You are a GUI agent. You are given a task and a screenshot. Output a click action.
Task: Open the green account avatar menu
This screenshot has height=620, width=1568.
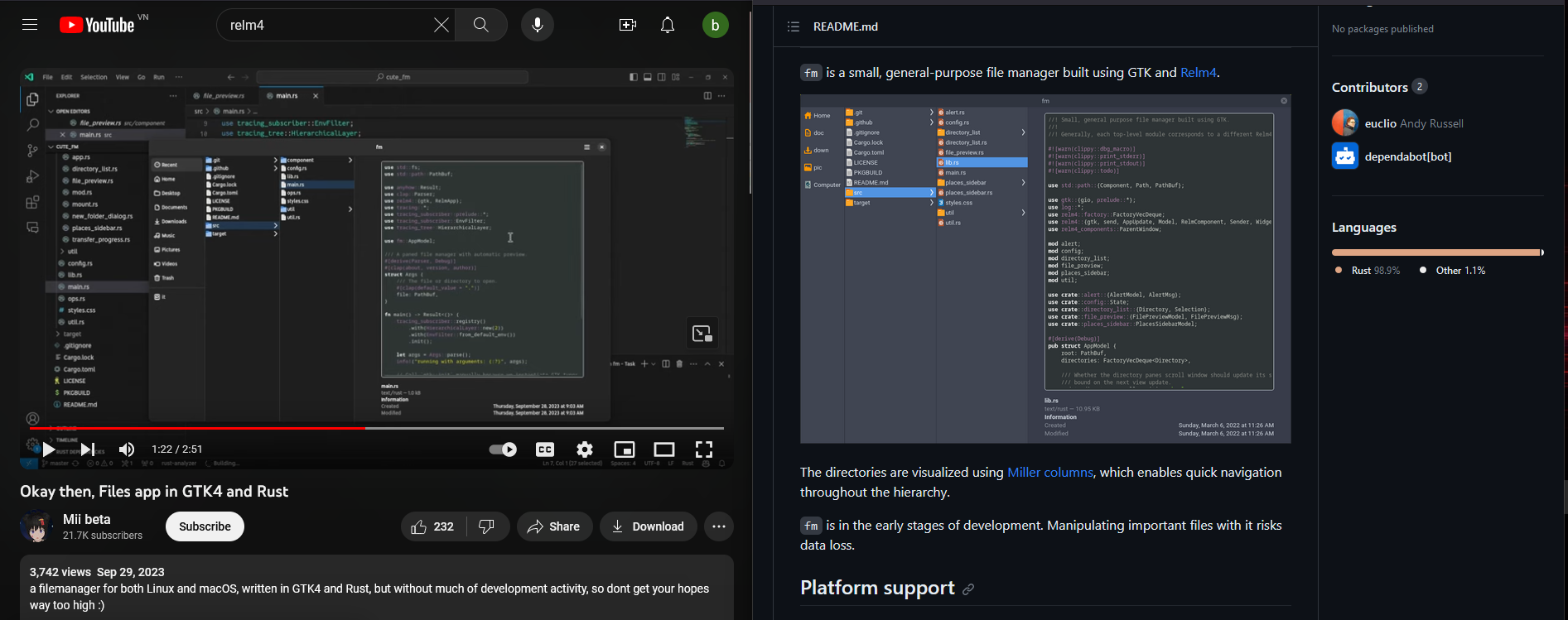[x=716, y=25]
